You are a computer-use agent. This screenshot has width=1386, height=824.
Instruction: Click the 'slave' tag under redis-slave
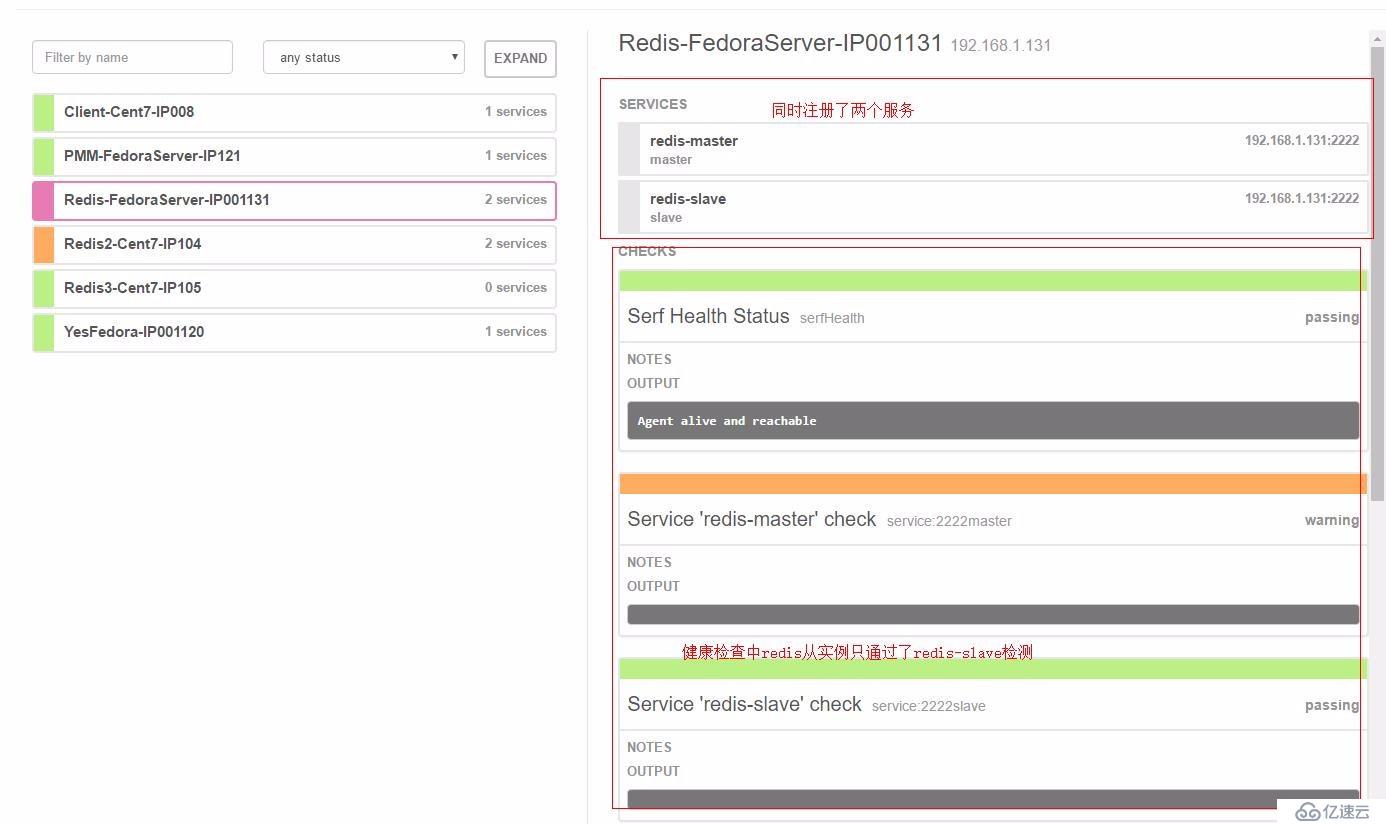coord(666,217)
